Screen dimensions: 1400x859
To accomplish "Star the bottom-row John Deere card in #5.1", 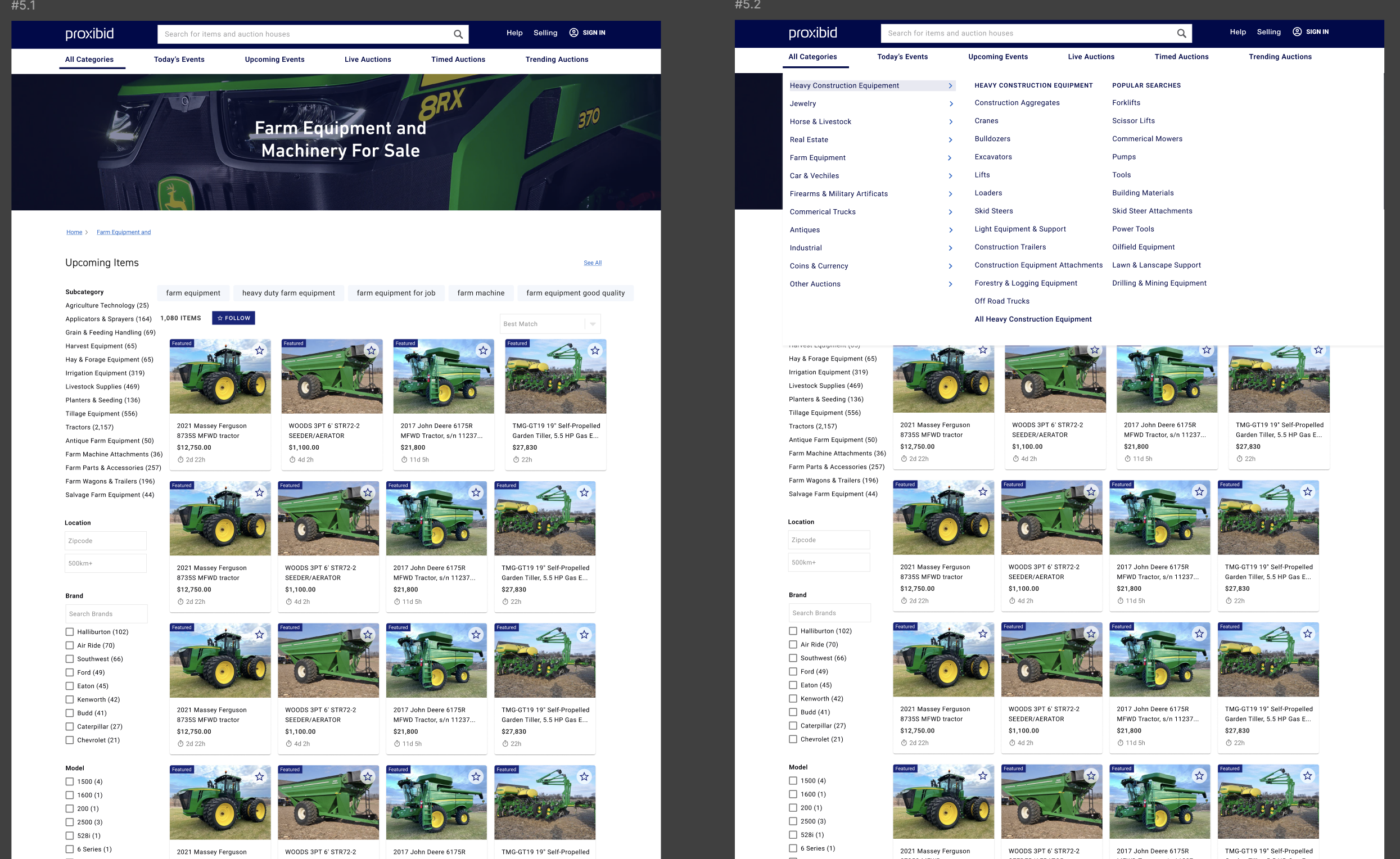I will click(x=476, y=776).
